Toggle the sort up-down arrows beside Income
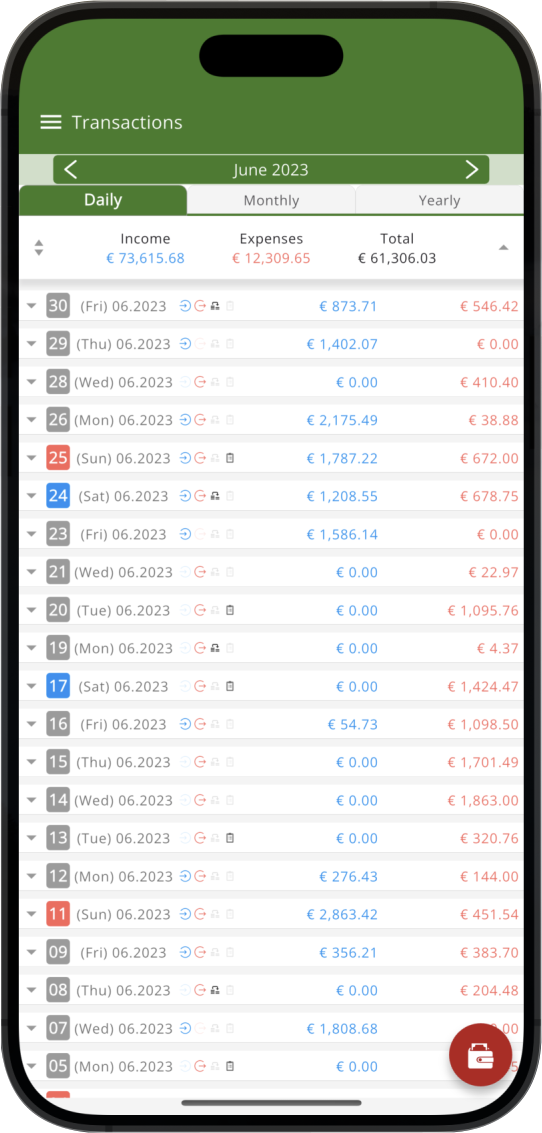 pos(39,248)
